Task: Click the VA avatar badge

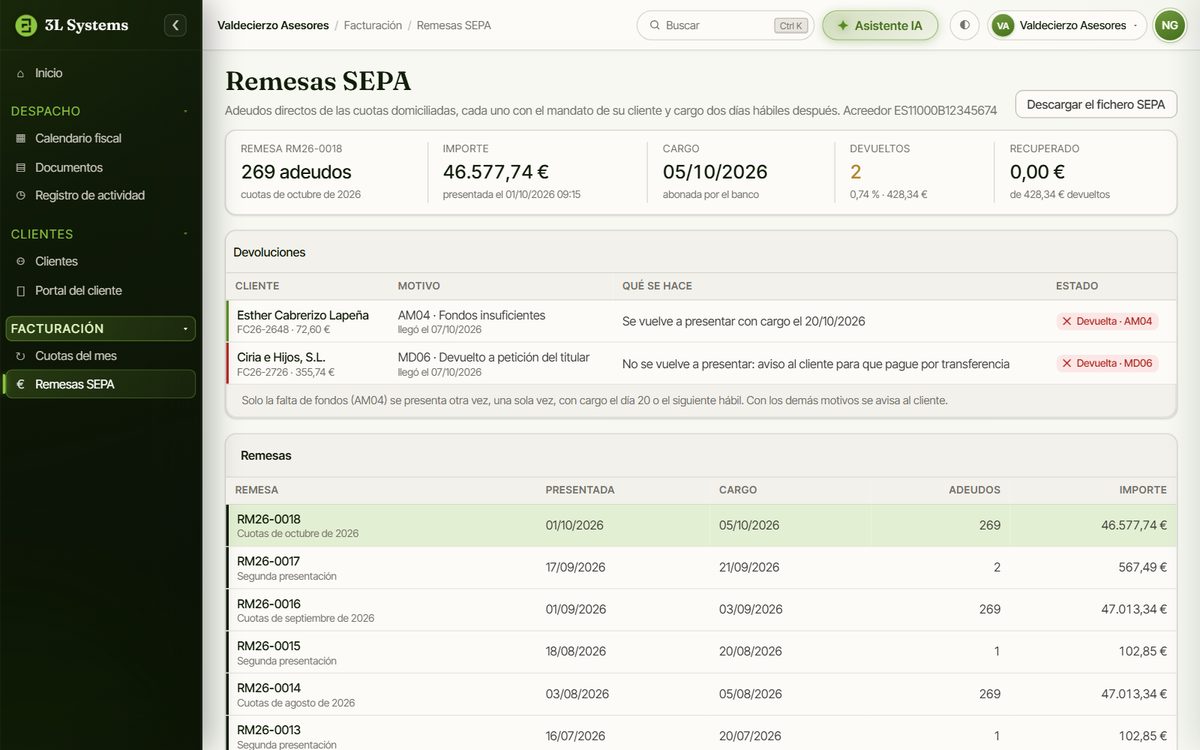Action: tap(1003, 25)
